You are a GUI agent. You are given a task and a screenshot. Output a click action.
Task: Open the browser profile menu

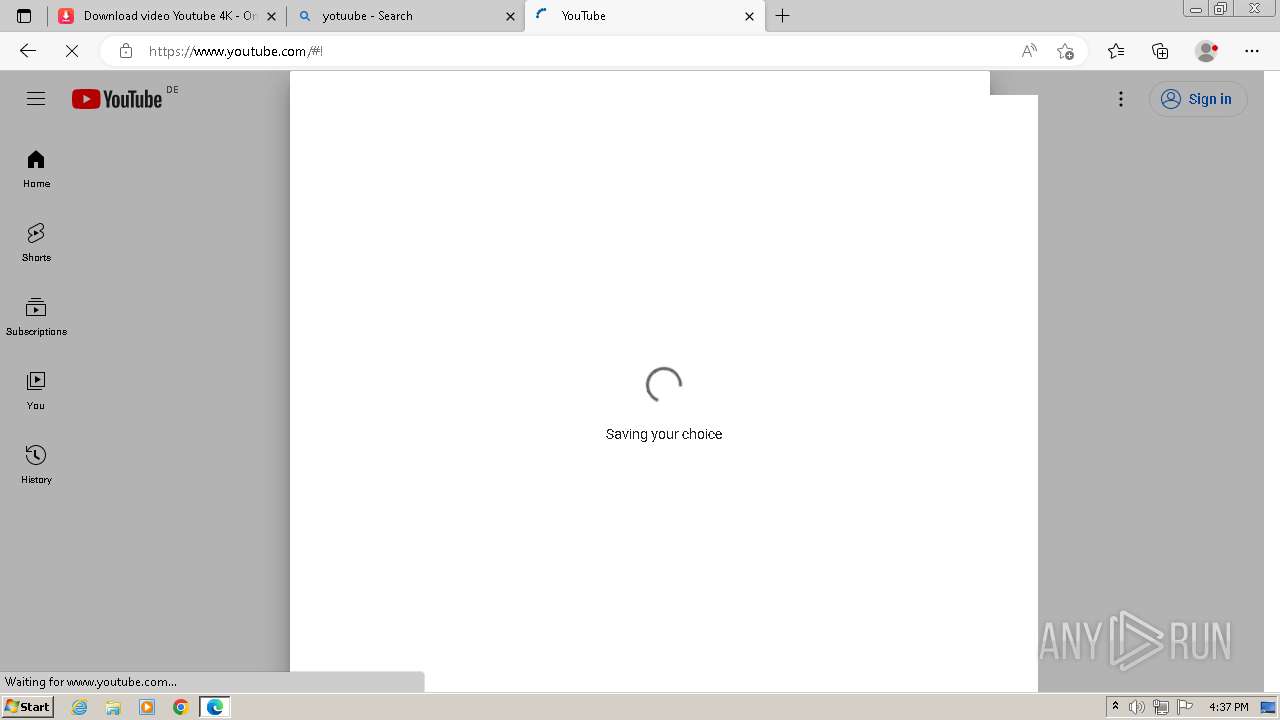1207,51
